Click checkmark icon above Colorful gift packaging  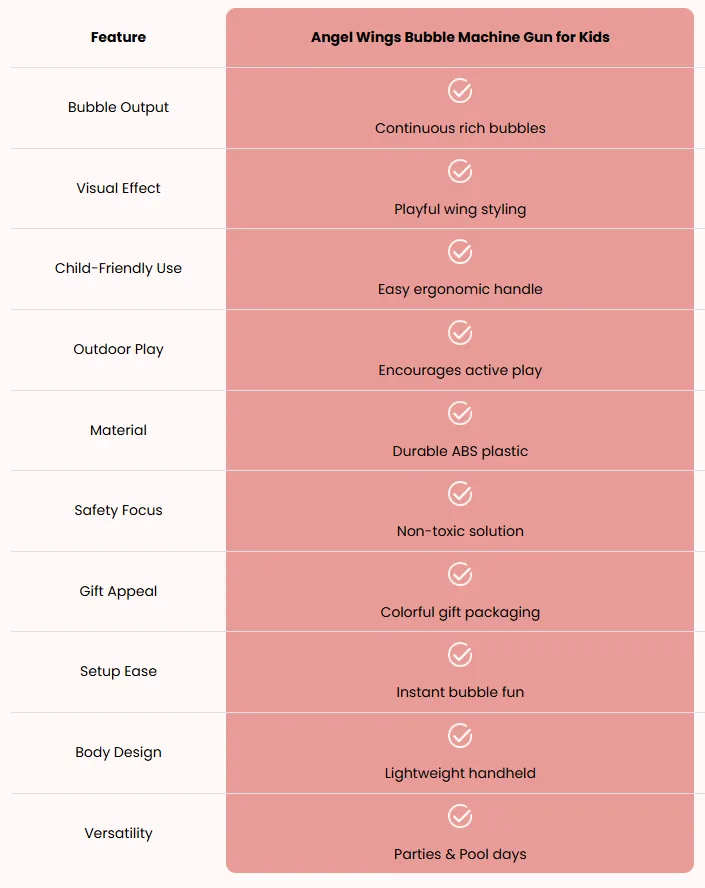[x=460, y=574]
